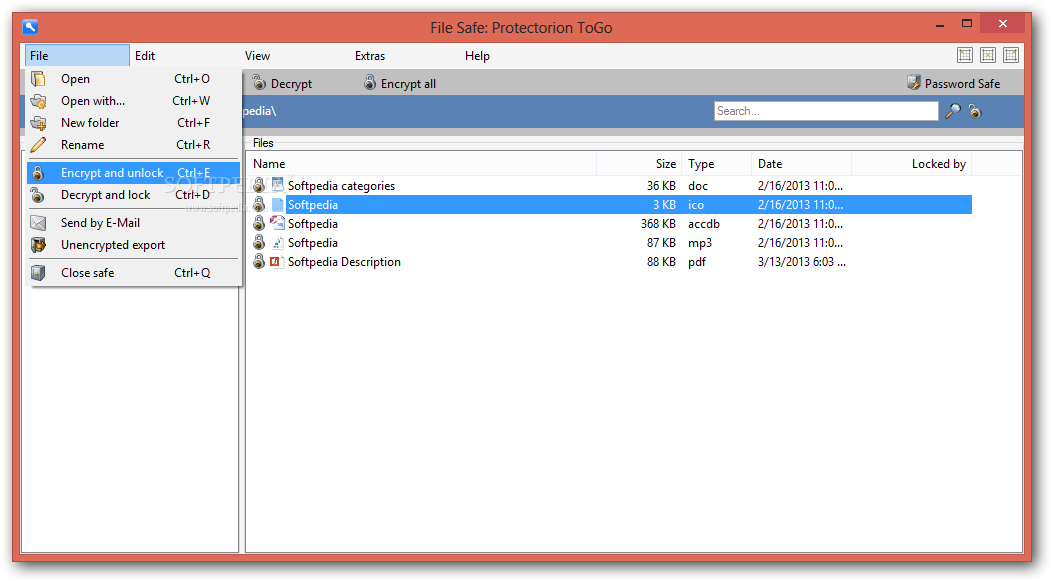
Task: Choose Unencrypted export menu entry
Action: point(133,245)
